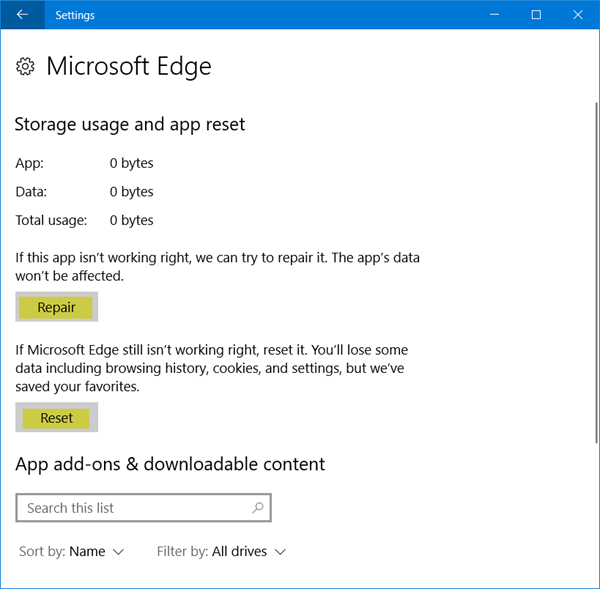
Task: Click the Microsoft Edge page heading
Action: coord(129,67)
